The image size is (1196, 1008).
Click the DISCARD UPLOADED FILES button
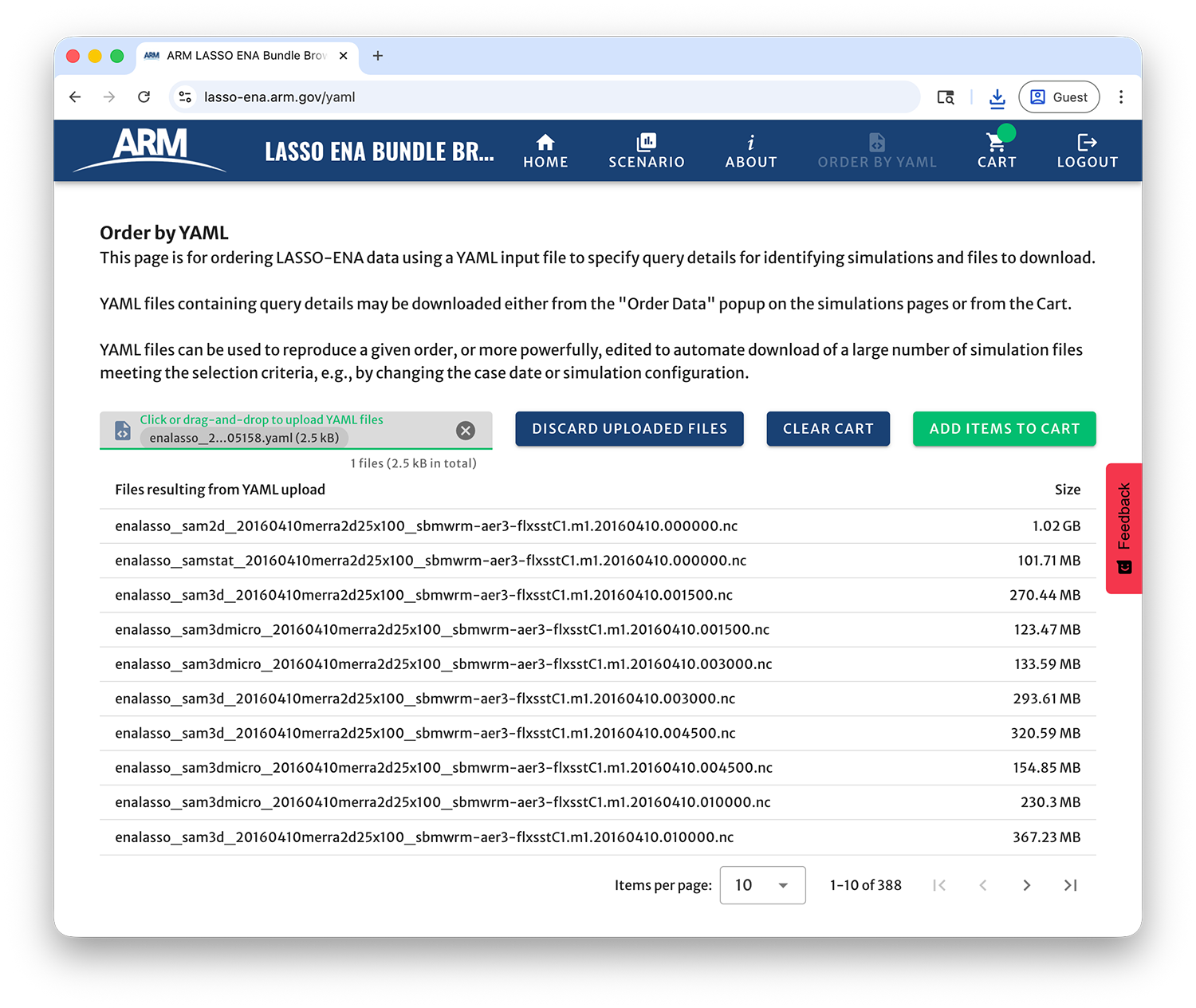[x=629, y=428]
